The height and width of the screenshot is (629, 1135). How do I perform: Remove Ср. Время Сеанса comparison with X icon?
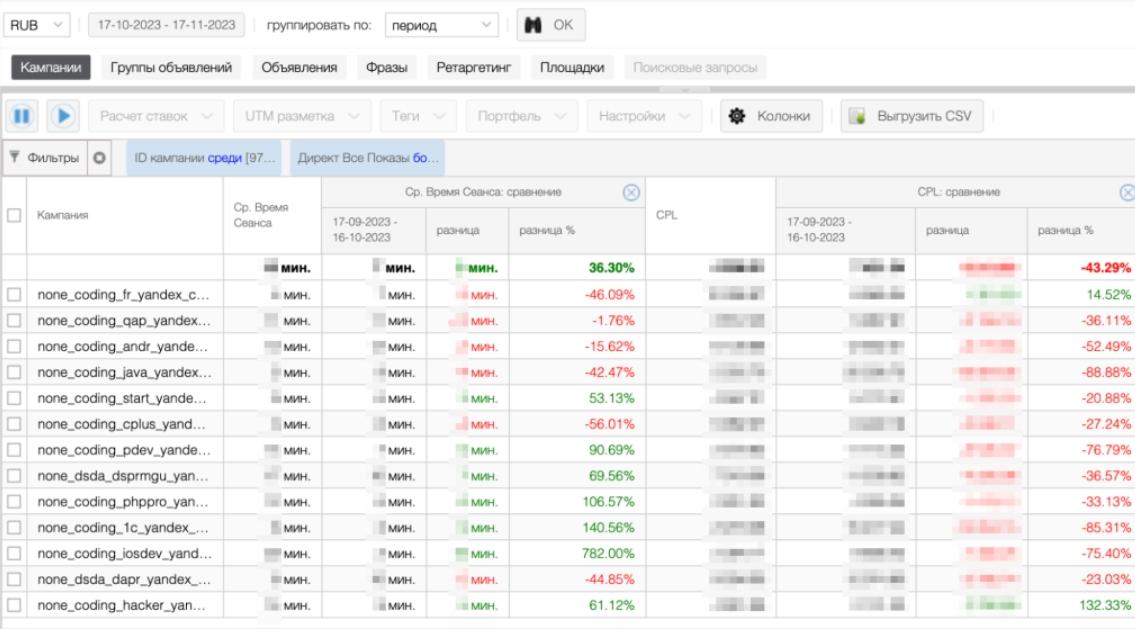631,193
